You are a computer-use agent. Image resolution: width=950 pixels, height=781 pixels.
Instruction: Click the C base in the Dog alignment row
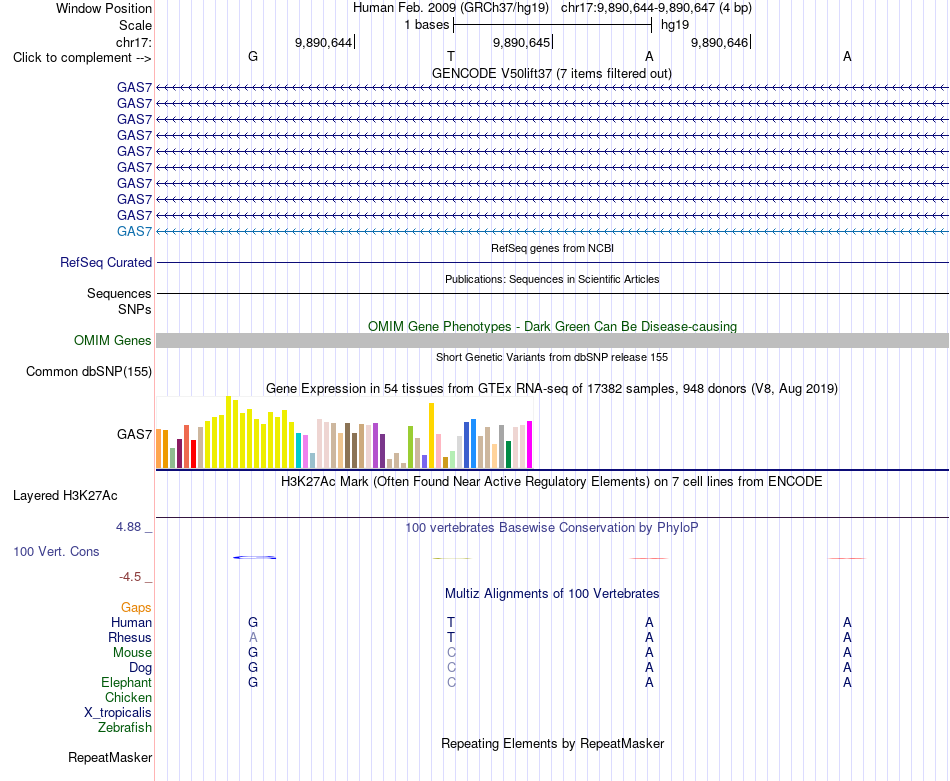point(451,668)
